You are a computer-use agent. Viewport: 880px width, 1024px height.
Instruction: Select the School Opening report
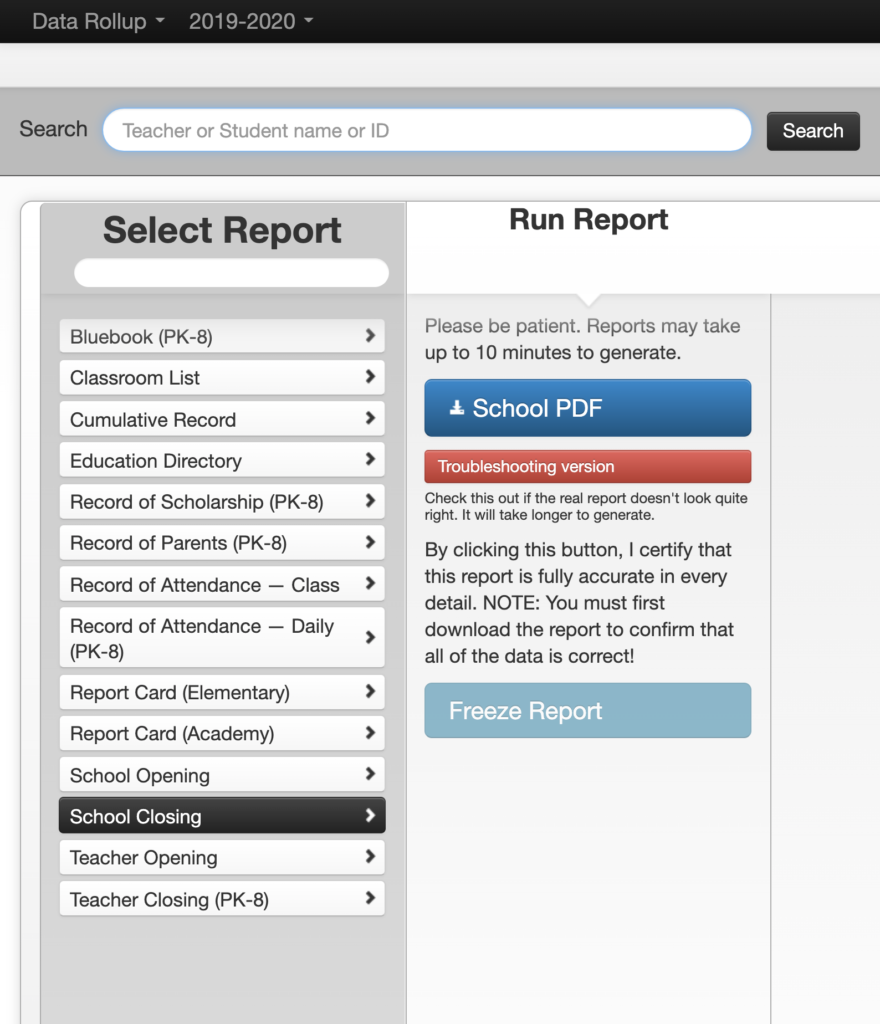(x=222, y=775)
